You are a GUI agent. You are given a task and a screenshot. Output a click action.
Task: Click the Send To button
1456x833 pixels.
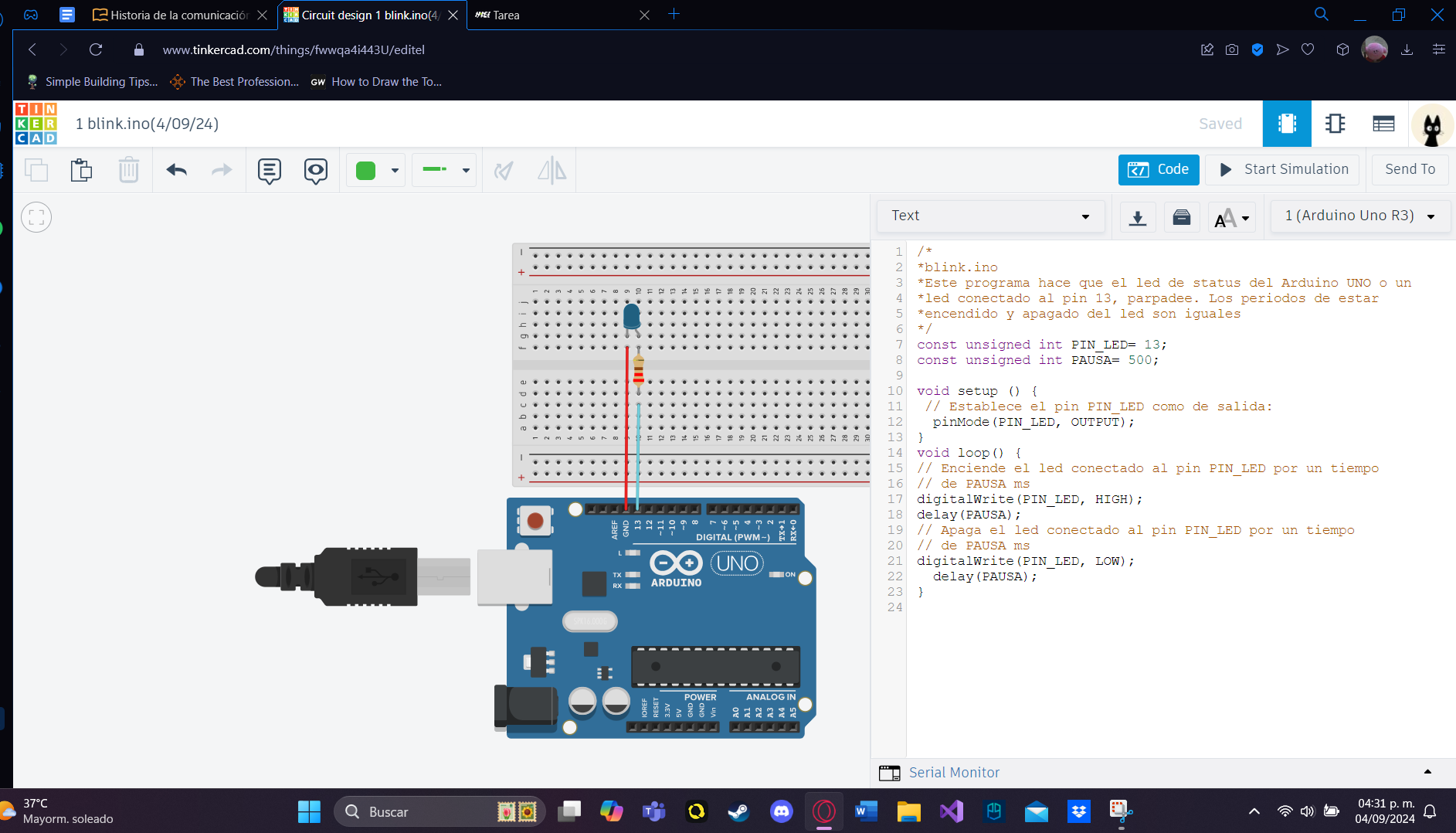coord(1409,169)
